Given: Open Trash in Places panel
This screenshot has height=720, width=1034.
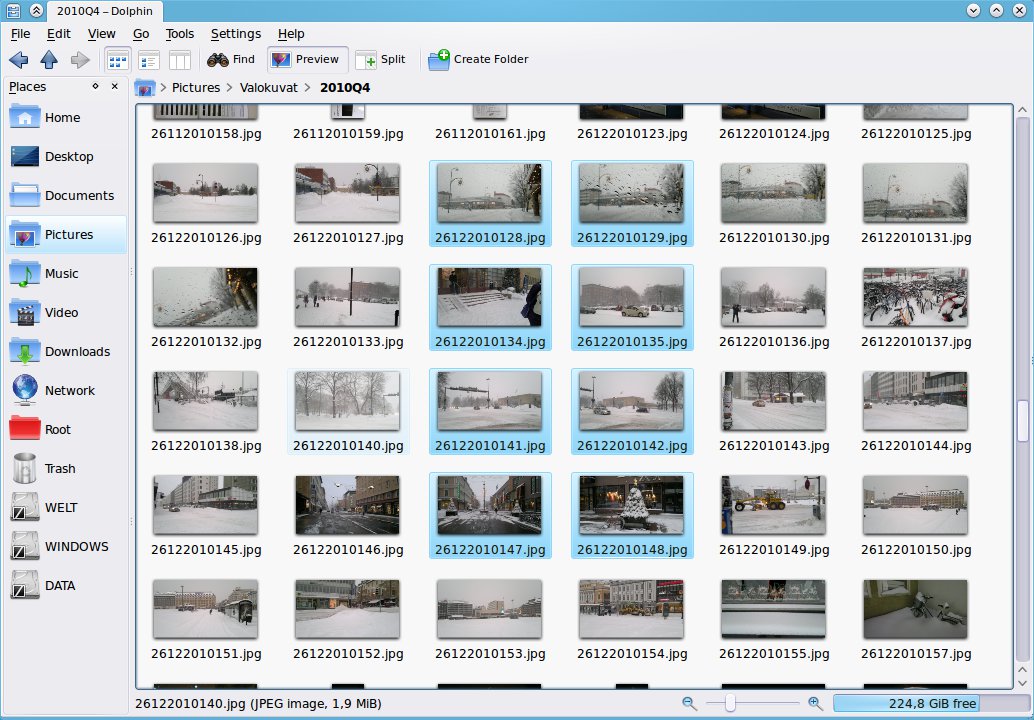Looking at the screenshot, I should coord(66,469).
